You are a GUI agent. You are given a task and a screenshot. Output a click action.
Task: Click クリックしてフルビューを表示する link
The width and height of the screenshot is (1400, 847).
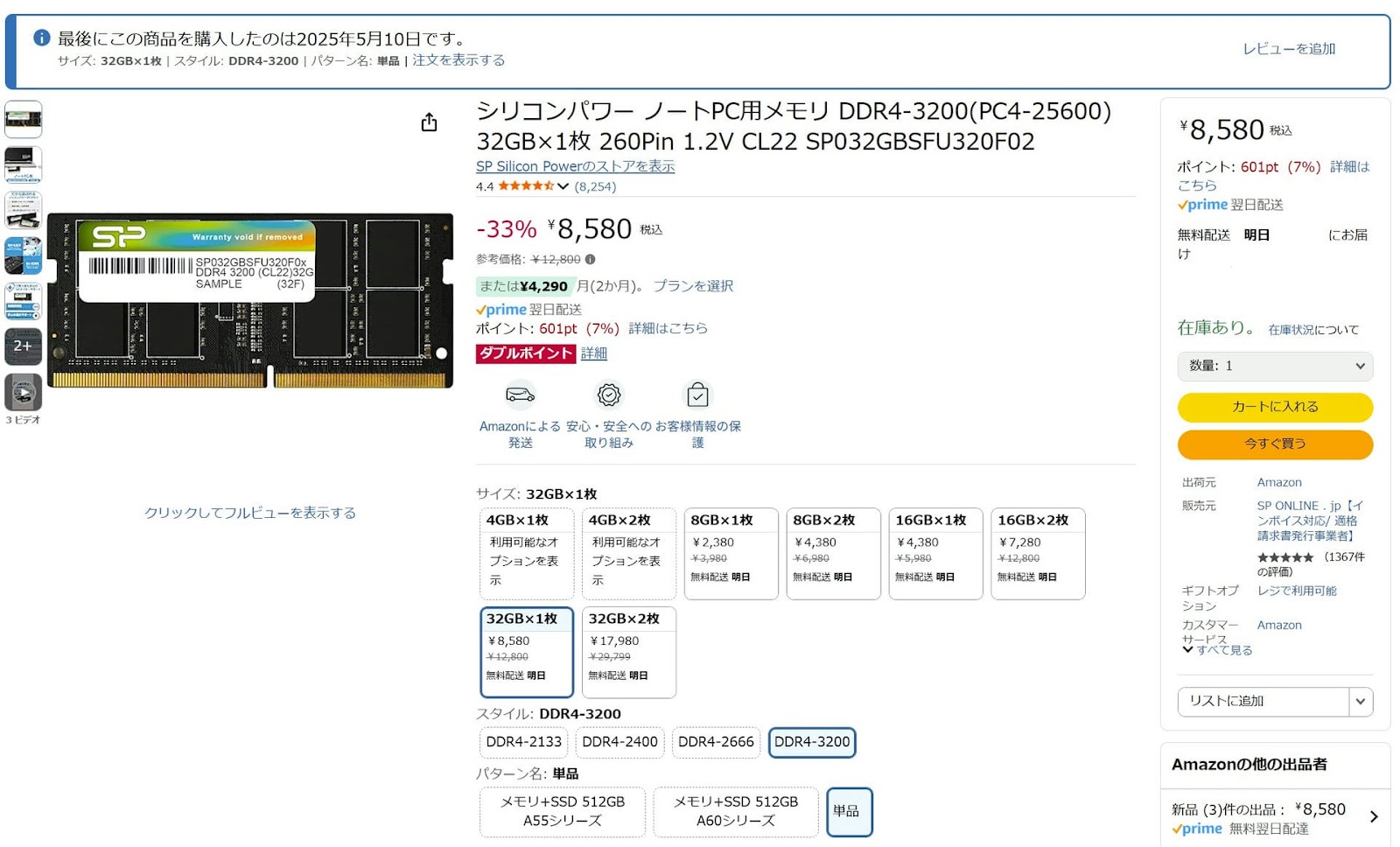(250, 513)
